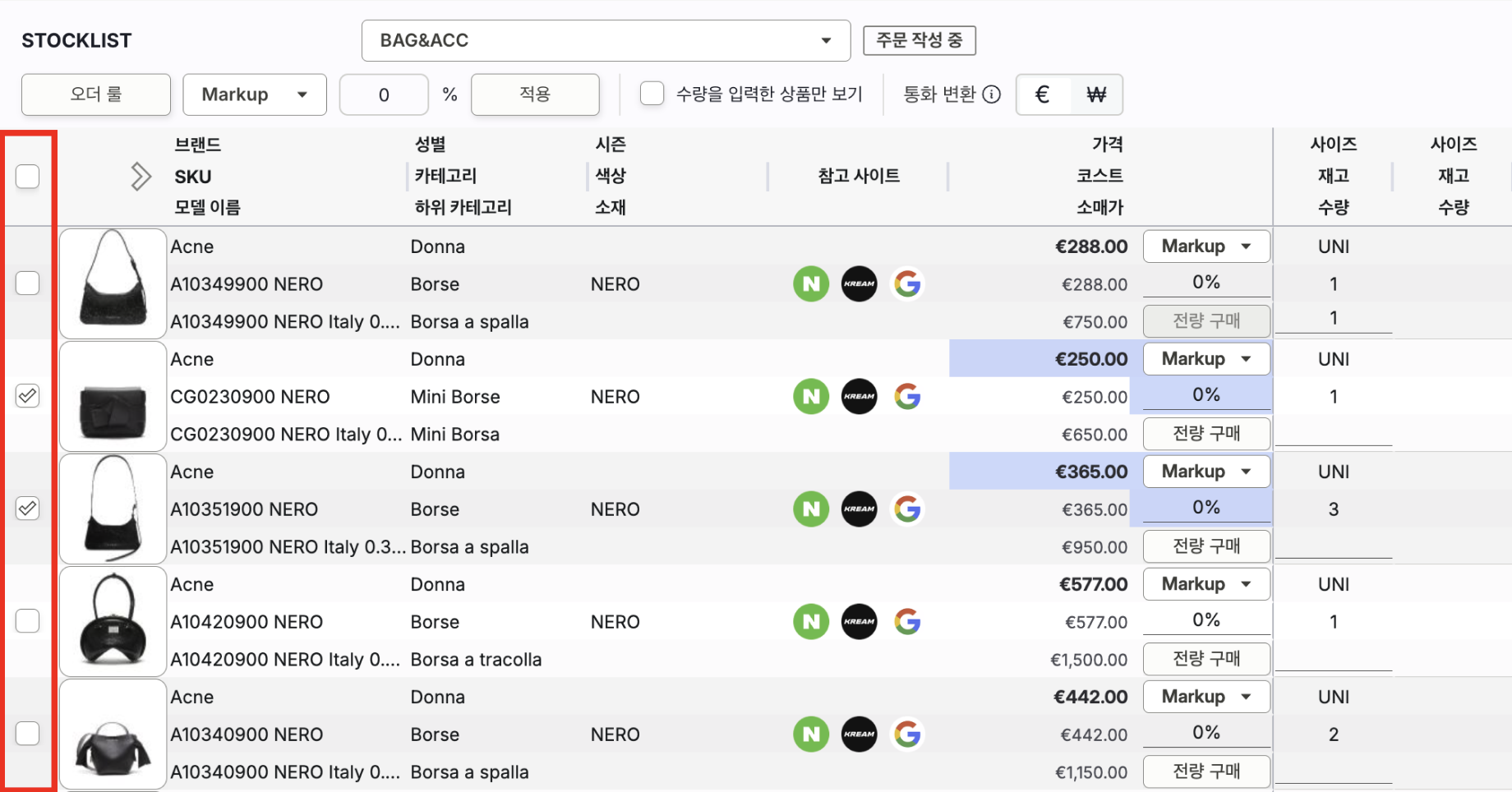The width and height of the screenshot is (1512, 792).
Task: Open KREAM link for CG0230900 NERO
Action: pyautogui.click(x=859, y=397)
